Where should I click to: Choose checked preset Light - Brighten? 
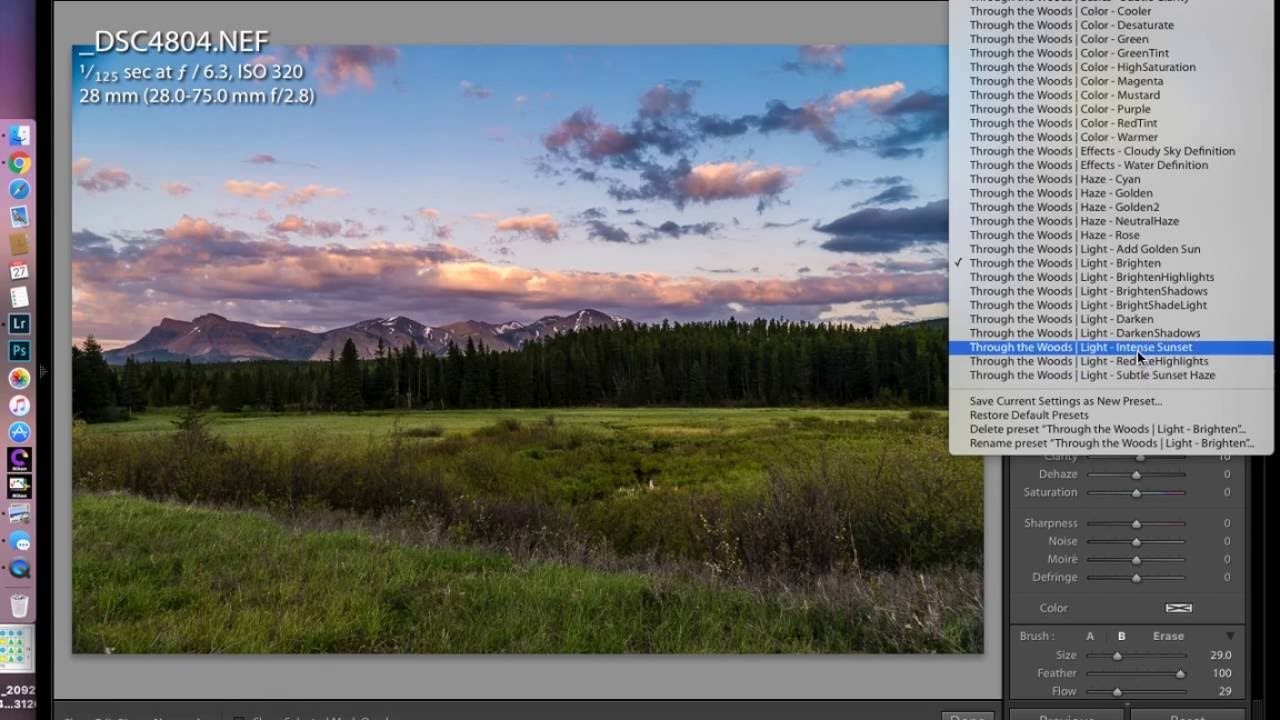click(x=1110, y=263)
